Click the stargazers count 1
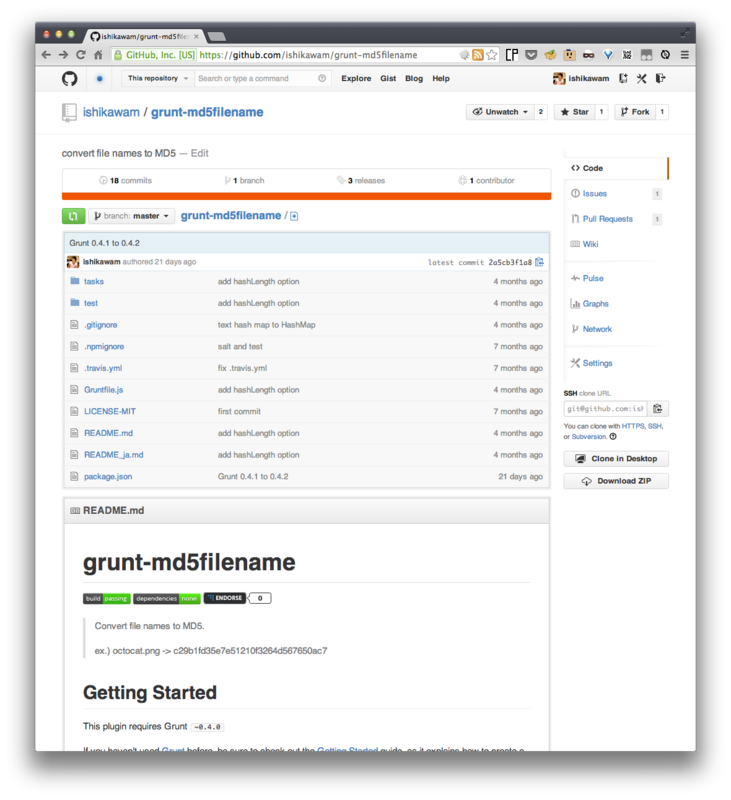The image size is (731, 800). tap(601, 112)
